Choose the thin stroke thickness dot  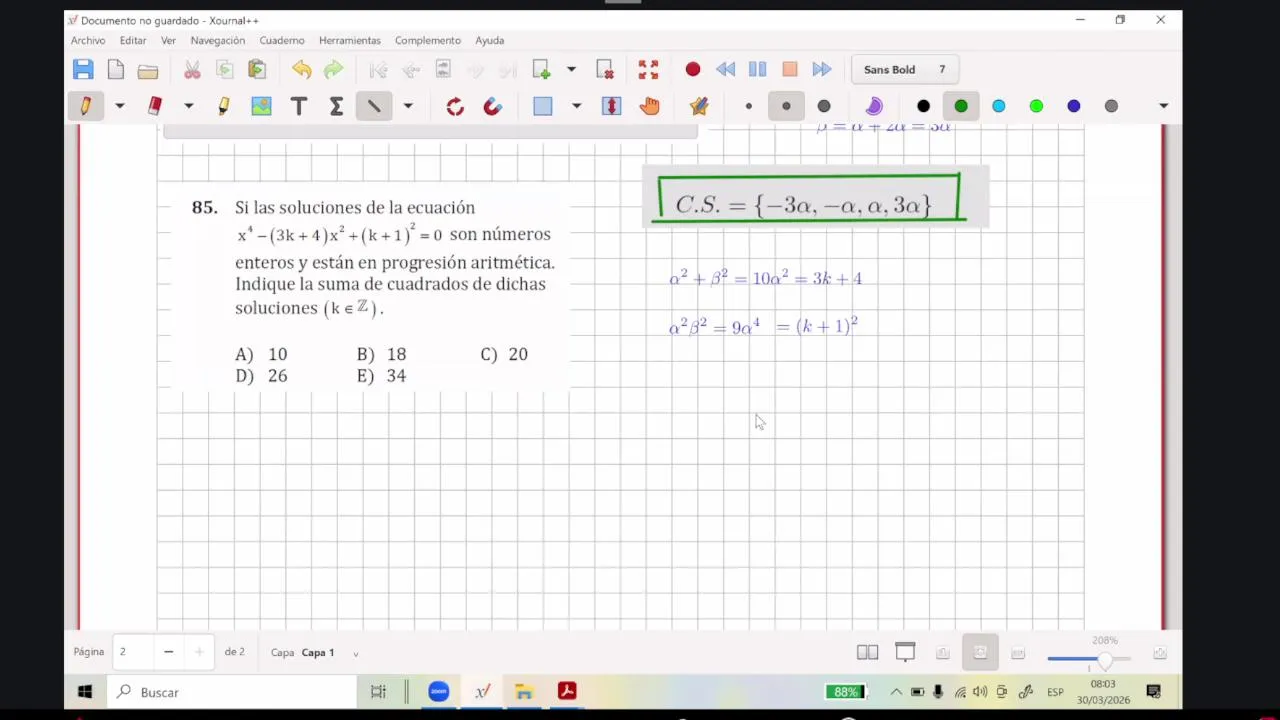748,106
